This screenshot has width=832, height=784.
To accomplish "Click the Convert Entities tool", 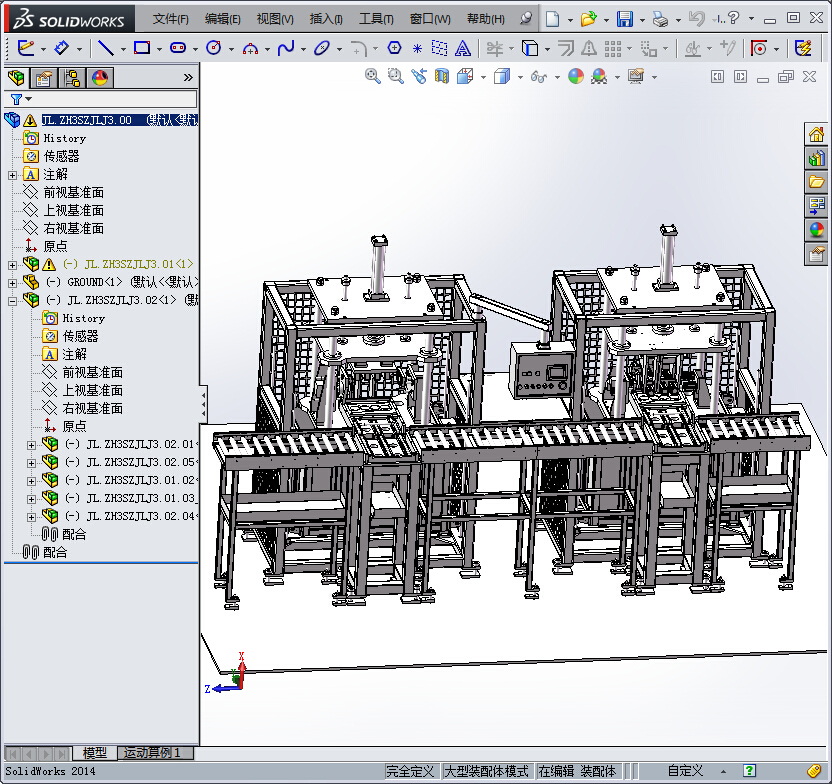I will coord(530,48).
